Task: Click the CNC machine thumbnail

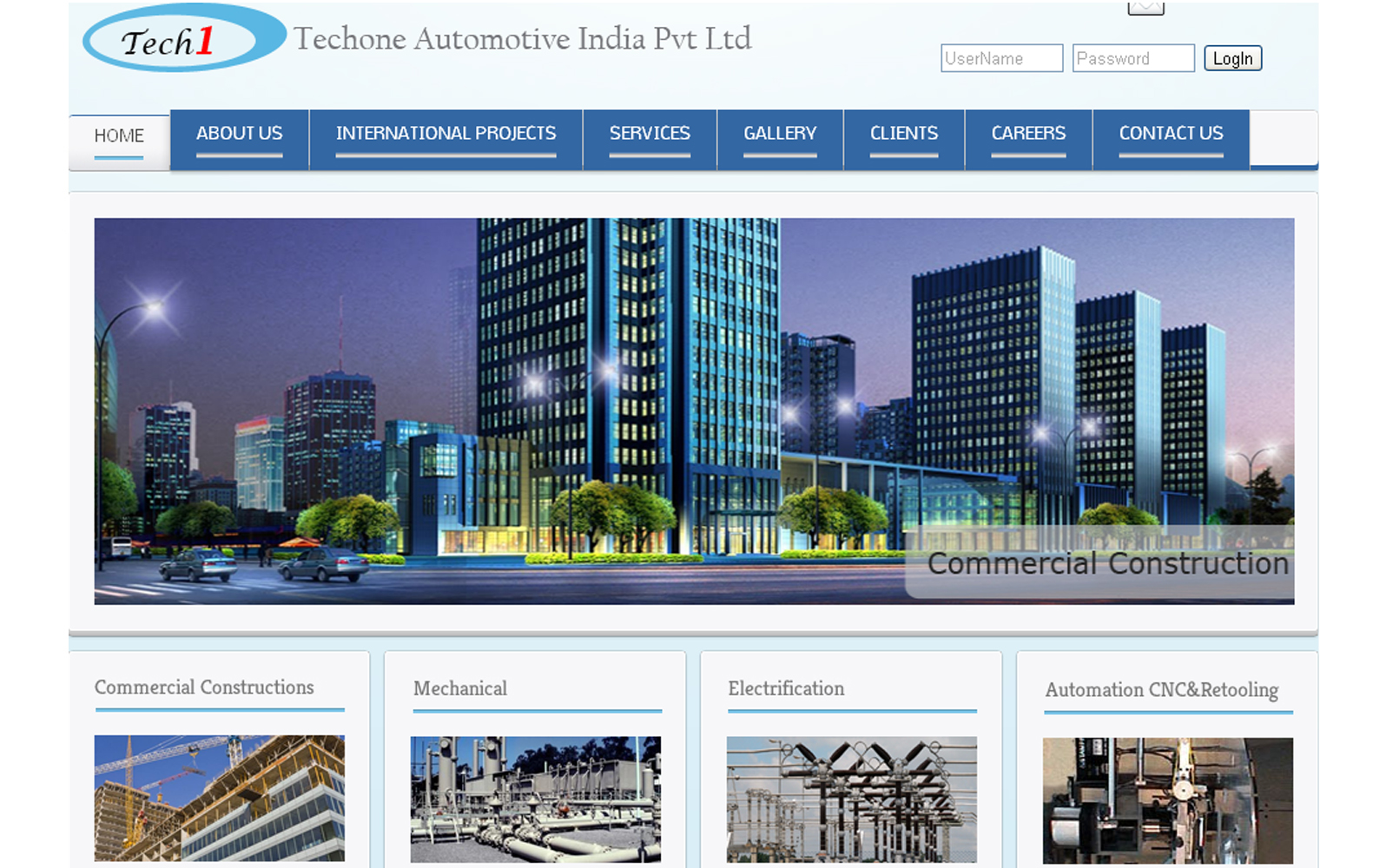Action: pyautogui.click(x=1168, y=800)
